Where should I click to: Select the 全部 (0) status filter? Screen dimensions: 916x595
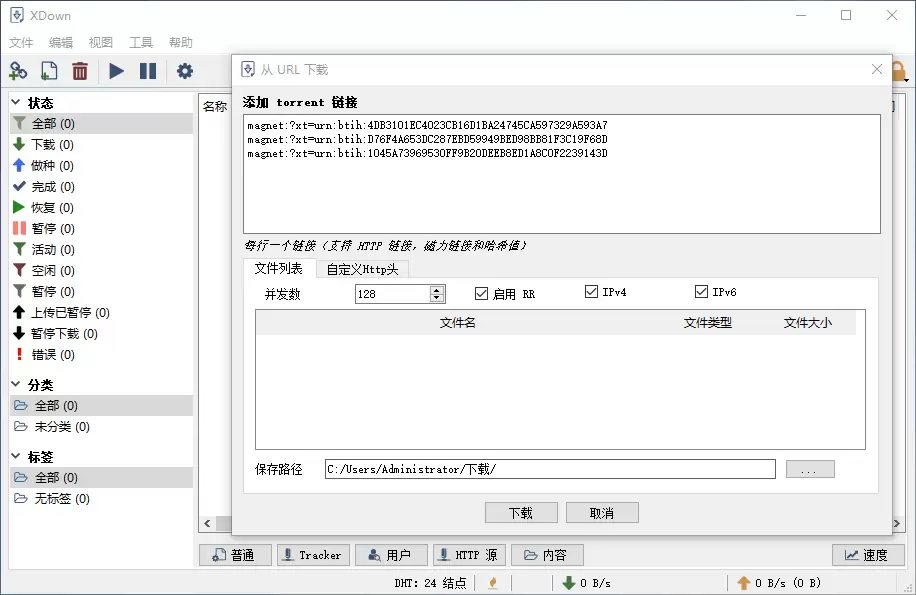101,123
